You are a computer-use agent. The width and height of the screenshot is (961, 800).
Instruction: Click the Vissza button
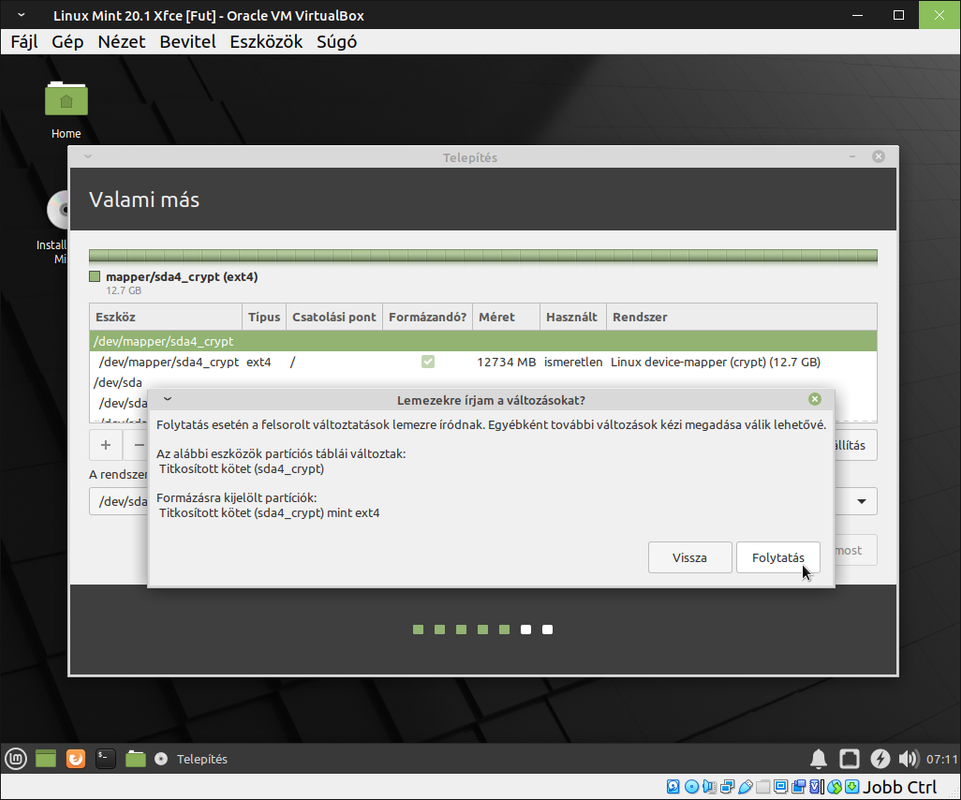689,557
